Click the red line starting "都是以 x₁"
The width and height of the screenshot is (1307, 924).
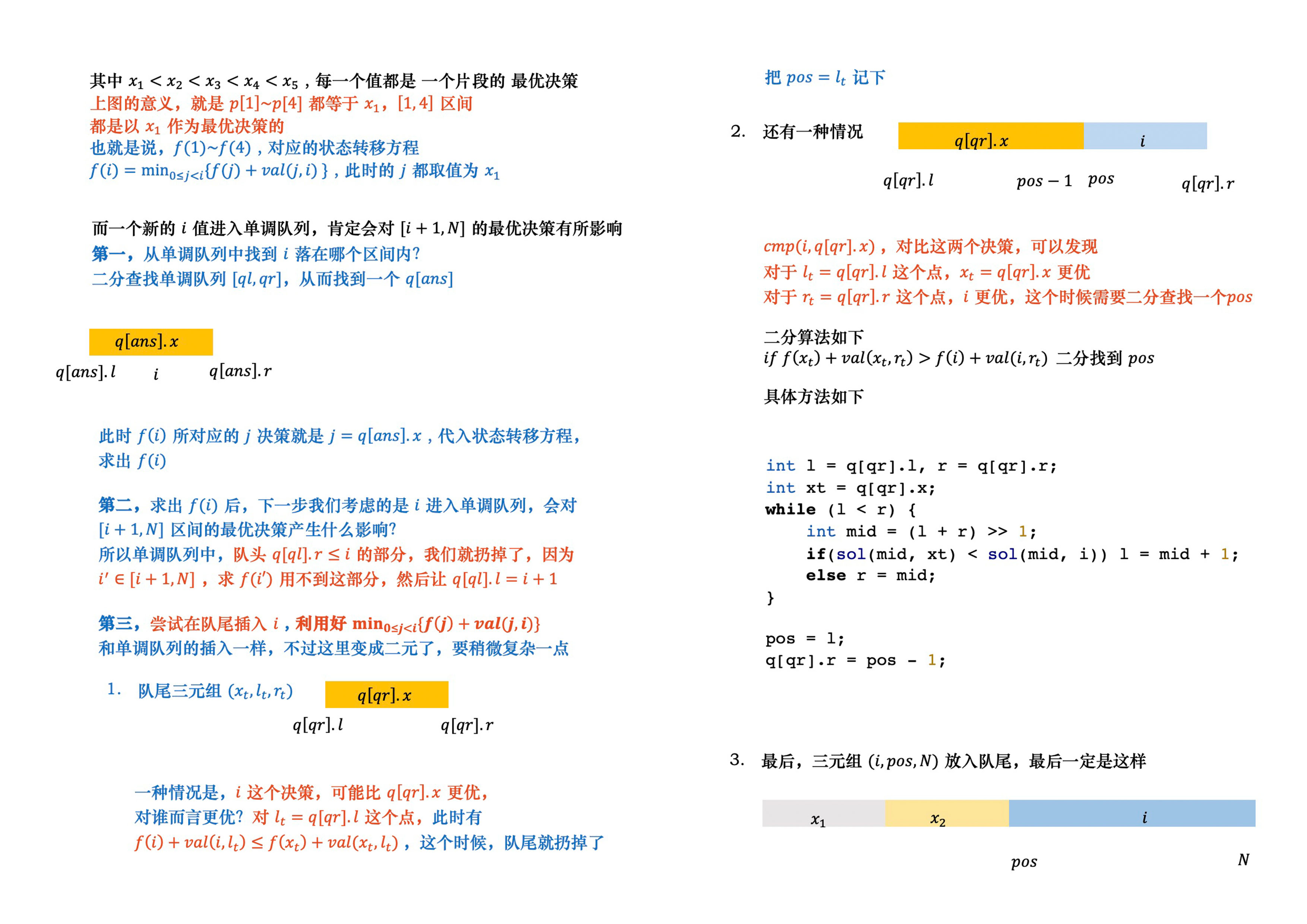tap(187, 126)
